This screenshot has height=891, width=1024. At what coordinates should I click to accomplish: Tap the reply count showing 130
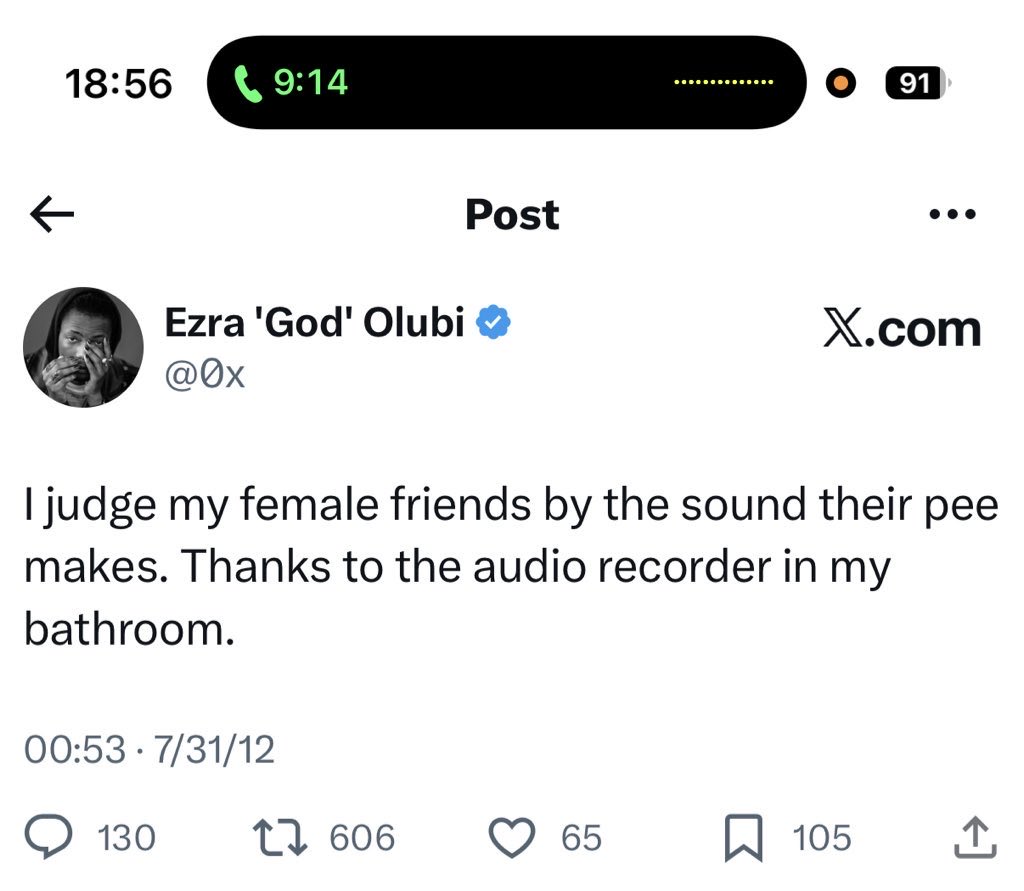point(130,838)
